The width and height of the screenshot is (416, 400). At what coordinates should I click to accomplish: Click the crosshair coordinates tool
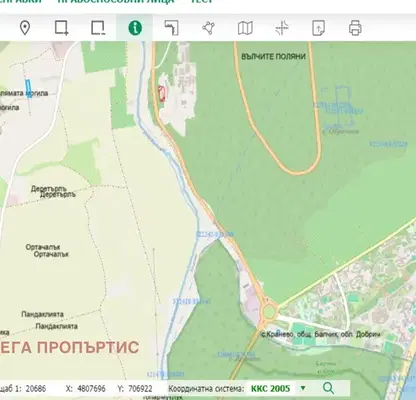(282, 28)
